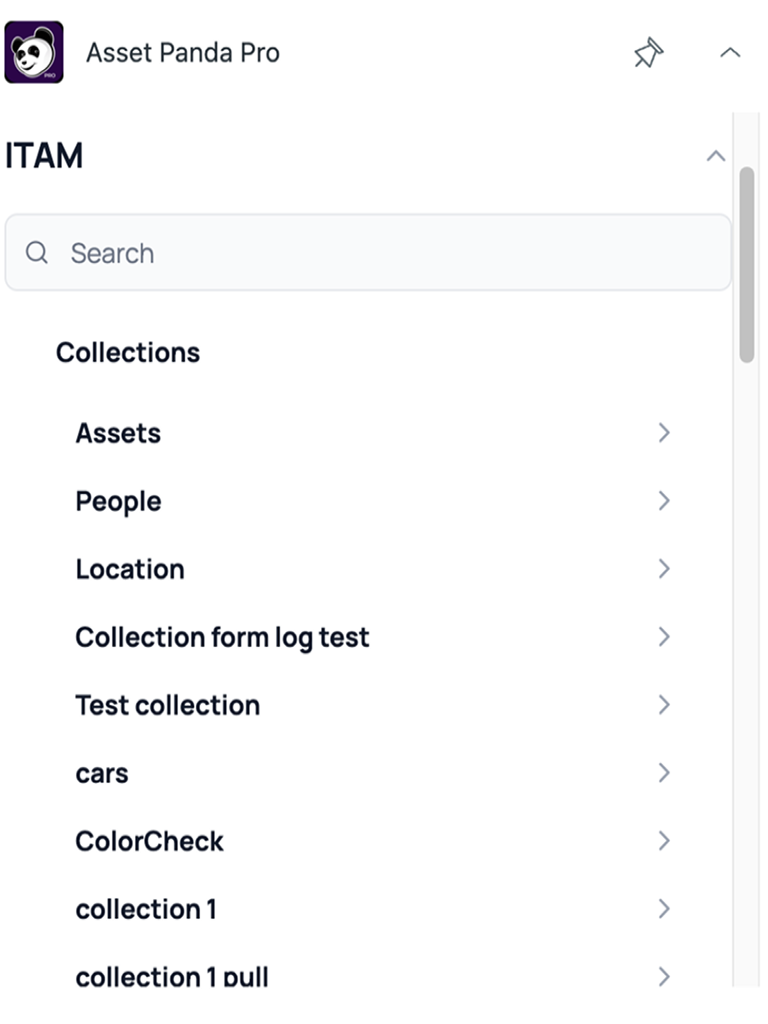Open the Location collection
Viewport: 768px width, 1024px height.
click(x=130, y=569)
